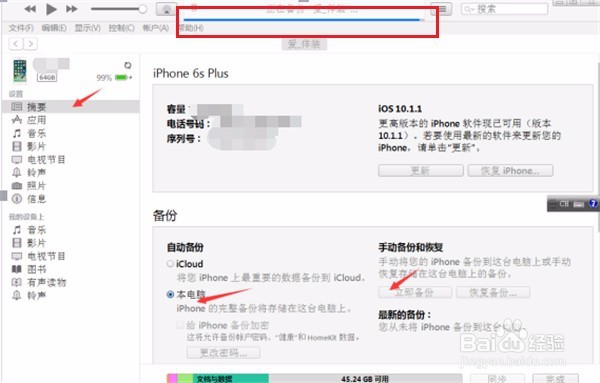Click the 恢复 iPhone... button
Image resolution: width=600 pixels, height=383 pixels.
[510, 171]
